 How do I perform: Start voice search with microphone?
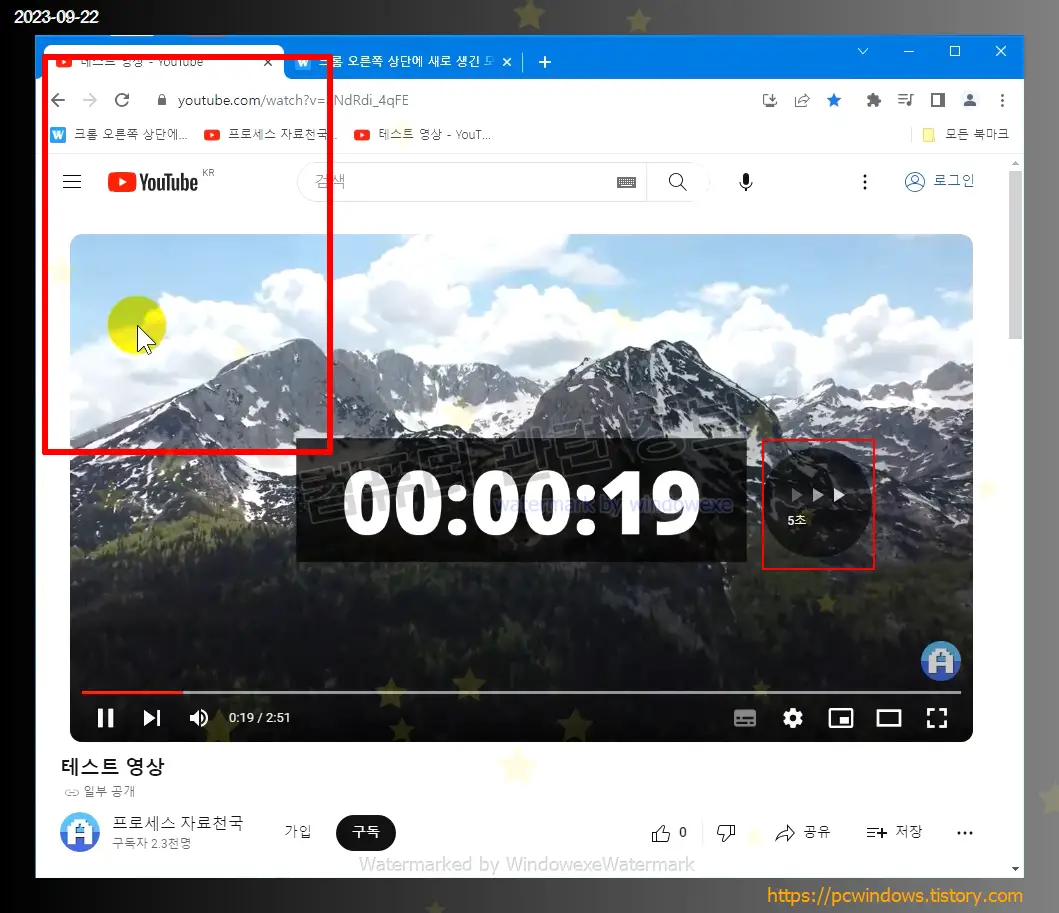point(746,182)
